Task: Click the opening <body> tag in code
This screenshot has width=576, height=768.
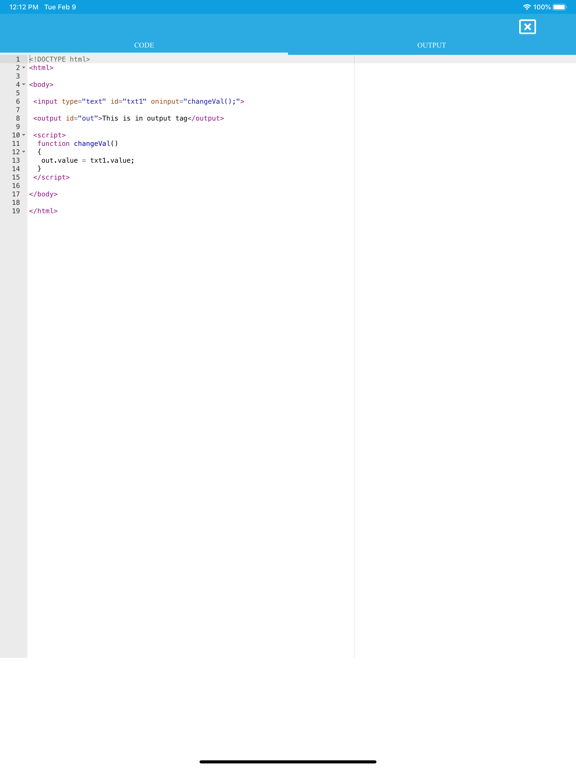Action: point(41,84)
